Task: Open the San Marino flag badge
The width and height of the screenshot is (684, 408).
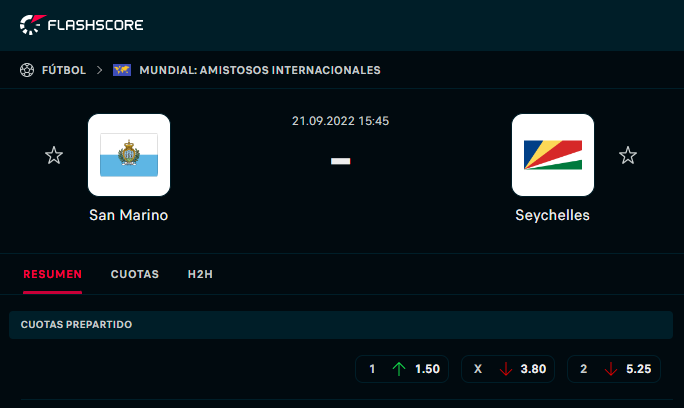Action: click(129, 155)
